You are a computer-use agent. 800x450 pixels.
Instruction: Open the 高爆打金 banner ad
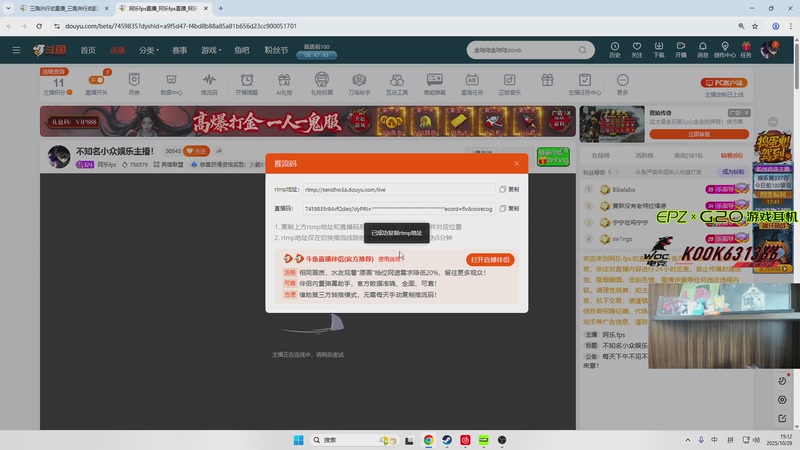coord(308,121)
